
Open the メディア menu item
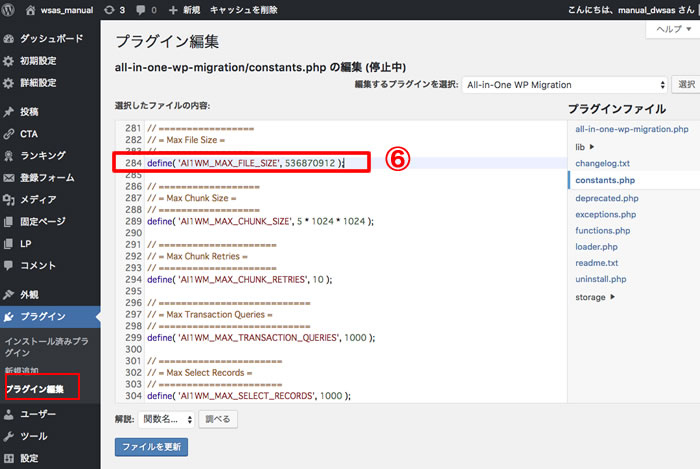point(50,199)
